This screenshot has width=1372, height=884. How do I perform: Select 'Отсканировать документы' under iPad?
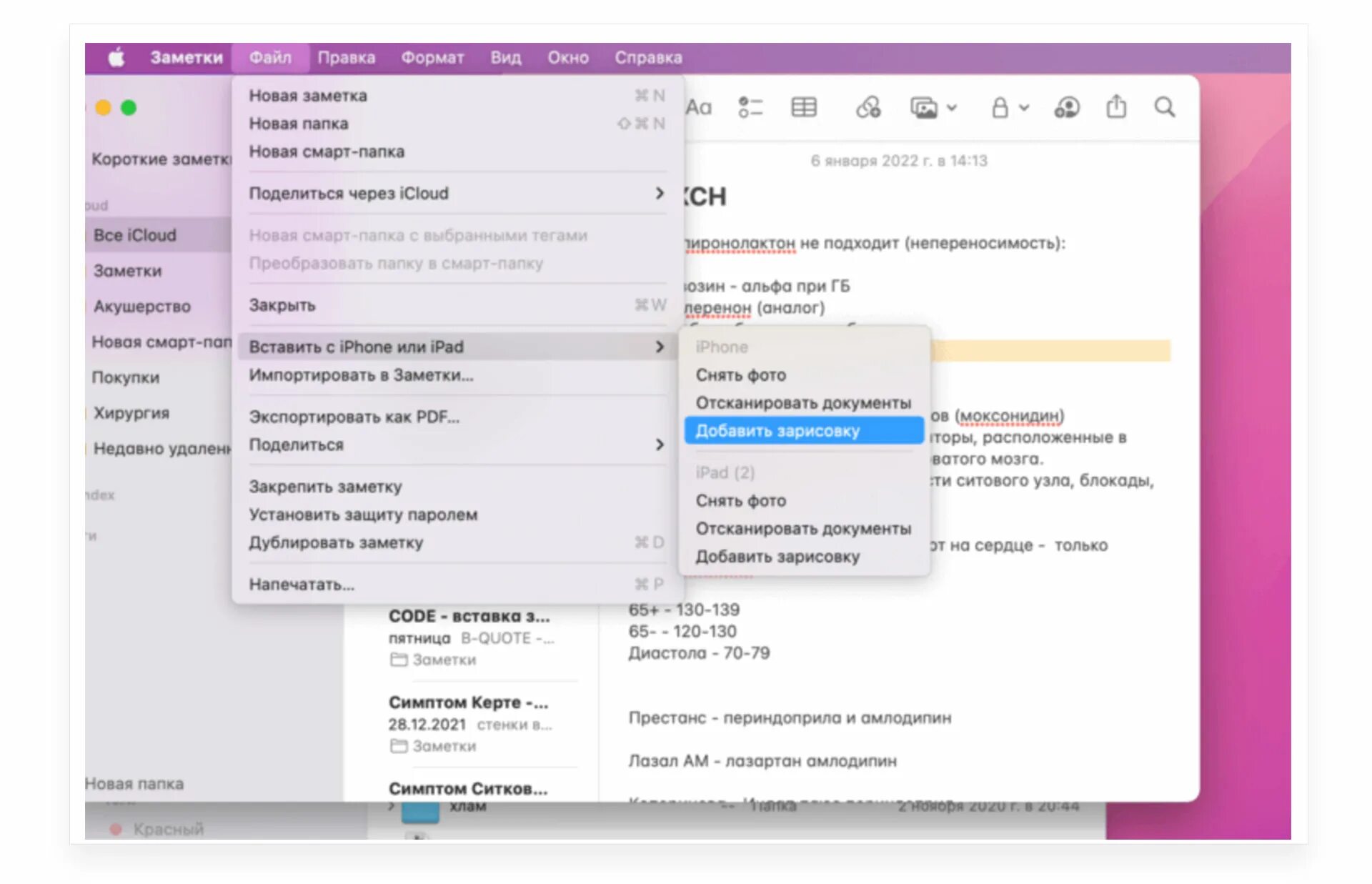(803, 529)
